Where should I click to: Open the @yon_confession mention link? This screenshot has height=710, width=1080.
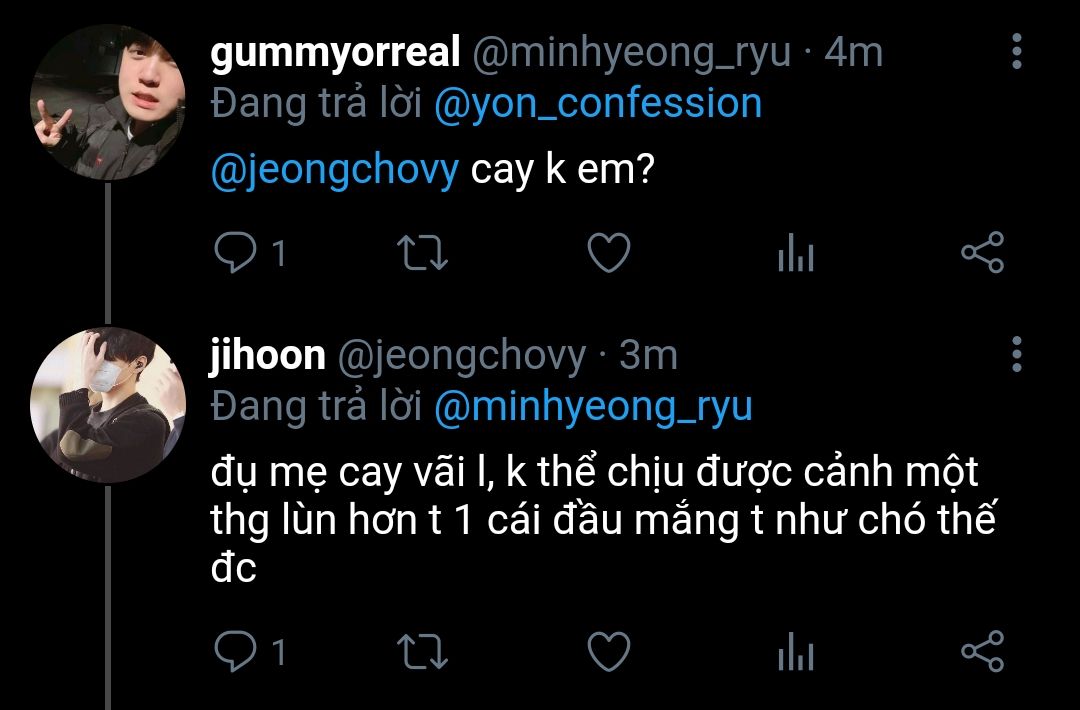coord(598,103)
